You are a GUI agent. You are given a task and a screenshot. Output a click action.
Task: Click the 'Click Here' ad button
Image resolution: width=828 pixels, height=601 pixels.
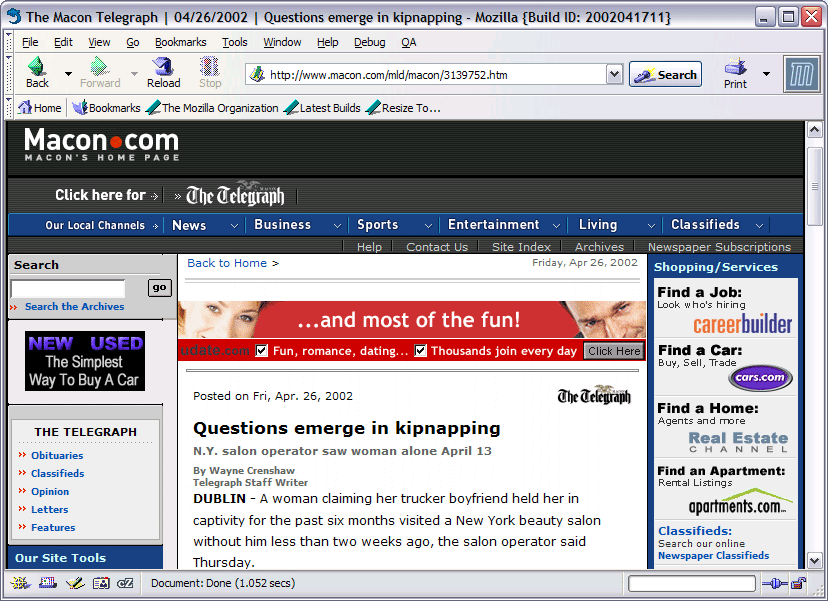[614, 351]
